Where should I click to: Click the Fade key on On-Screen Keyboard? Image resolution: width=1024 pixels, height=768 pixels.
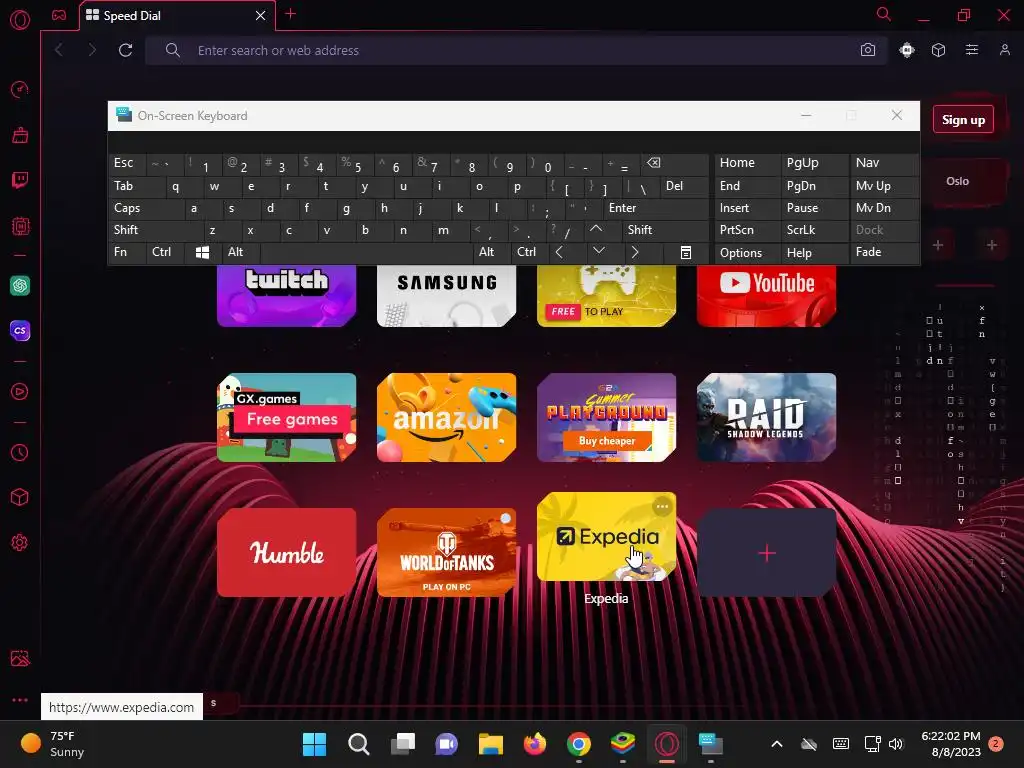coord(884,252)
